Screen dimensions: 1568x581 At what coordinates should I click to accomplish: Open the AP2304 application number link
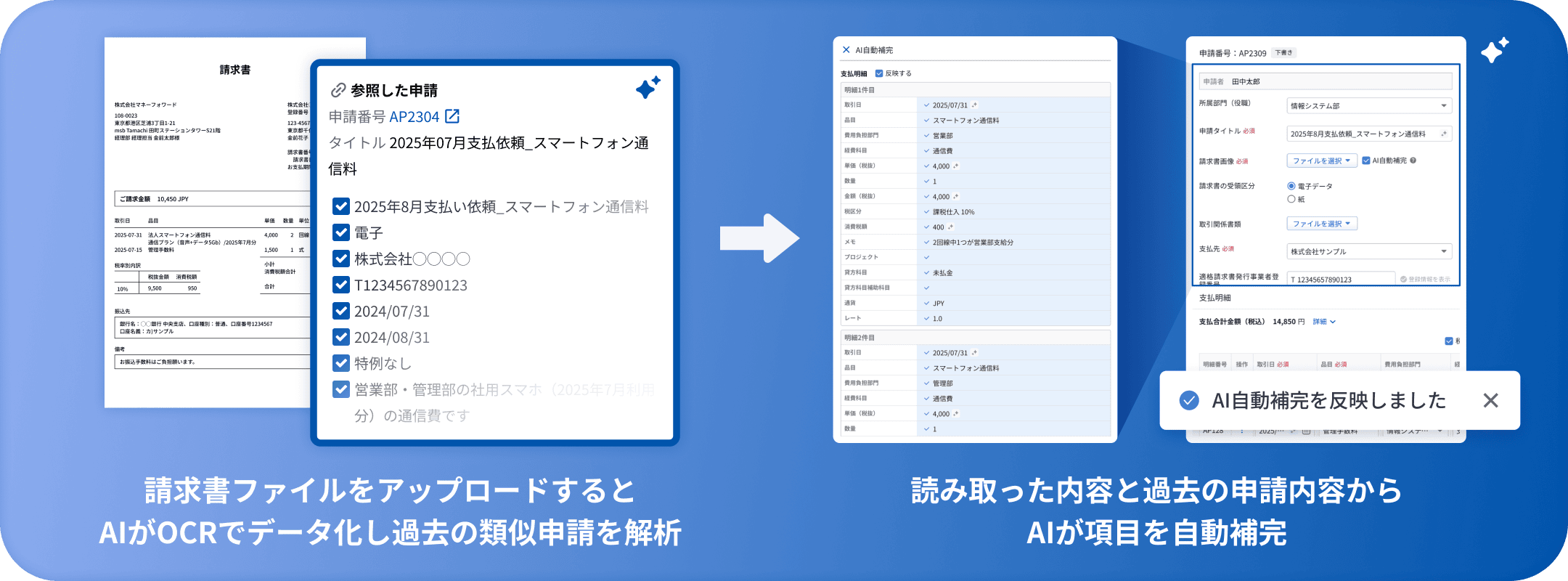point(415,116)
